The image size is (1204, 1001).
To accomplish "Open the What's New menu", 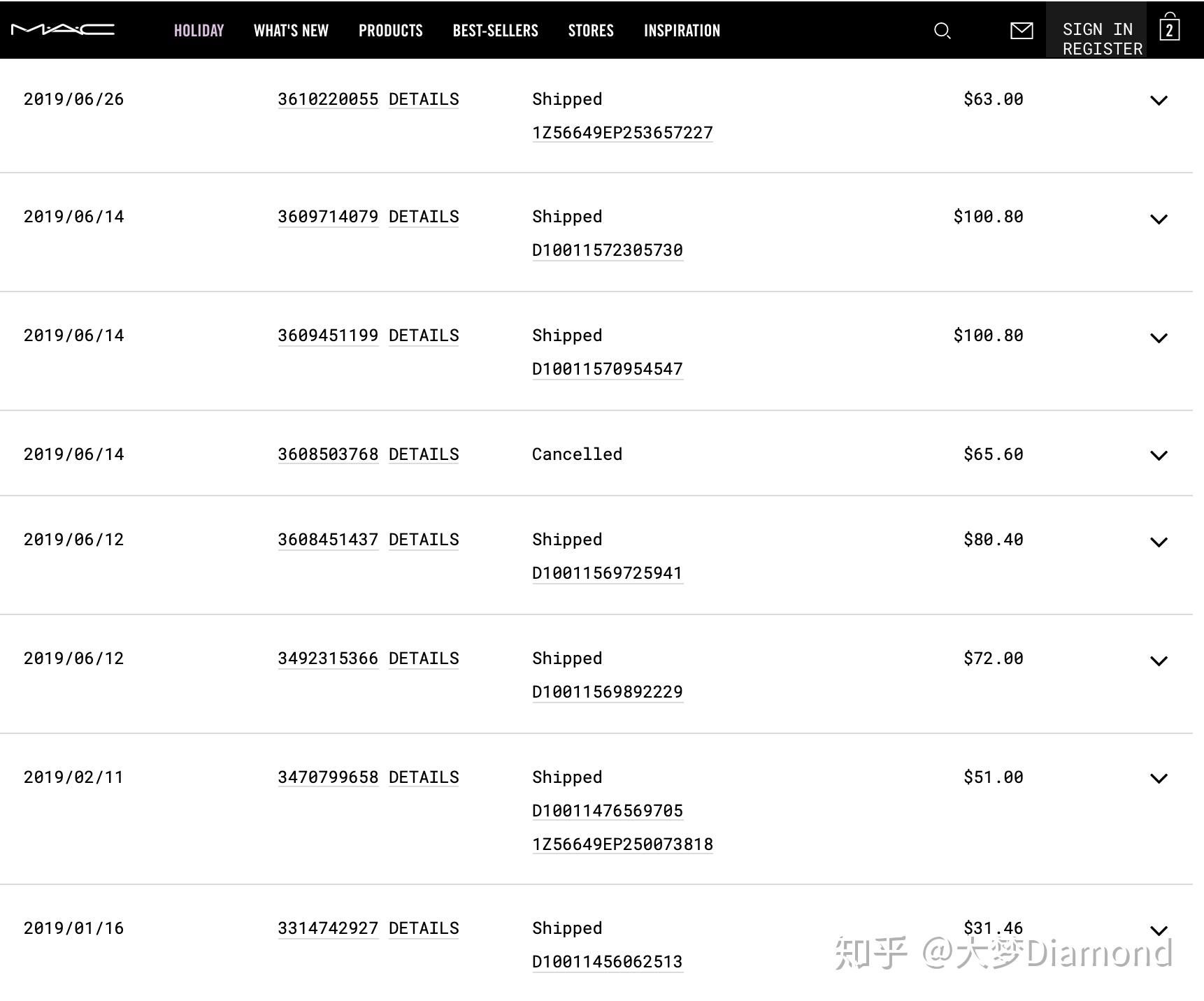I will (x=291, y=31).
